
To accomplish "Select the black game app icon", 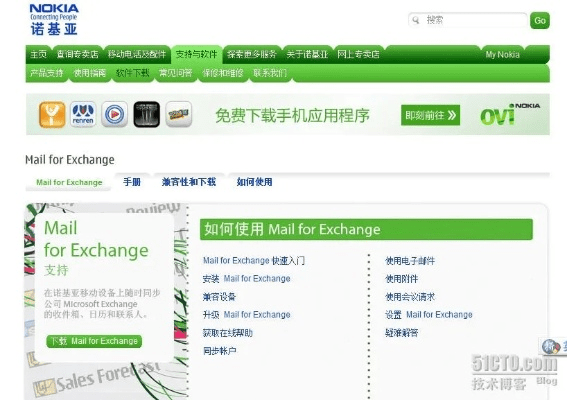I will (x=146, y=114).
